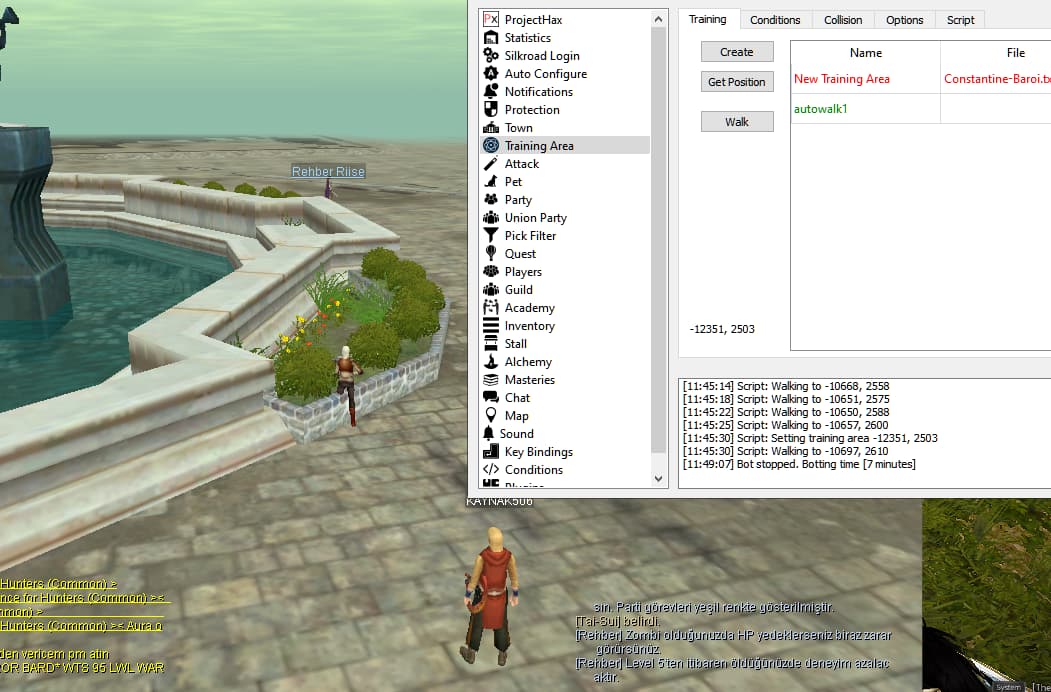Click the Get Position button

(737, 82)
